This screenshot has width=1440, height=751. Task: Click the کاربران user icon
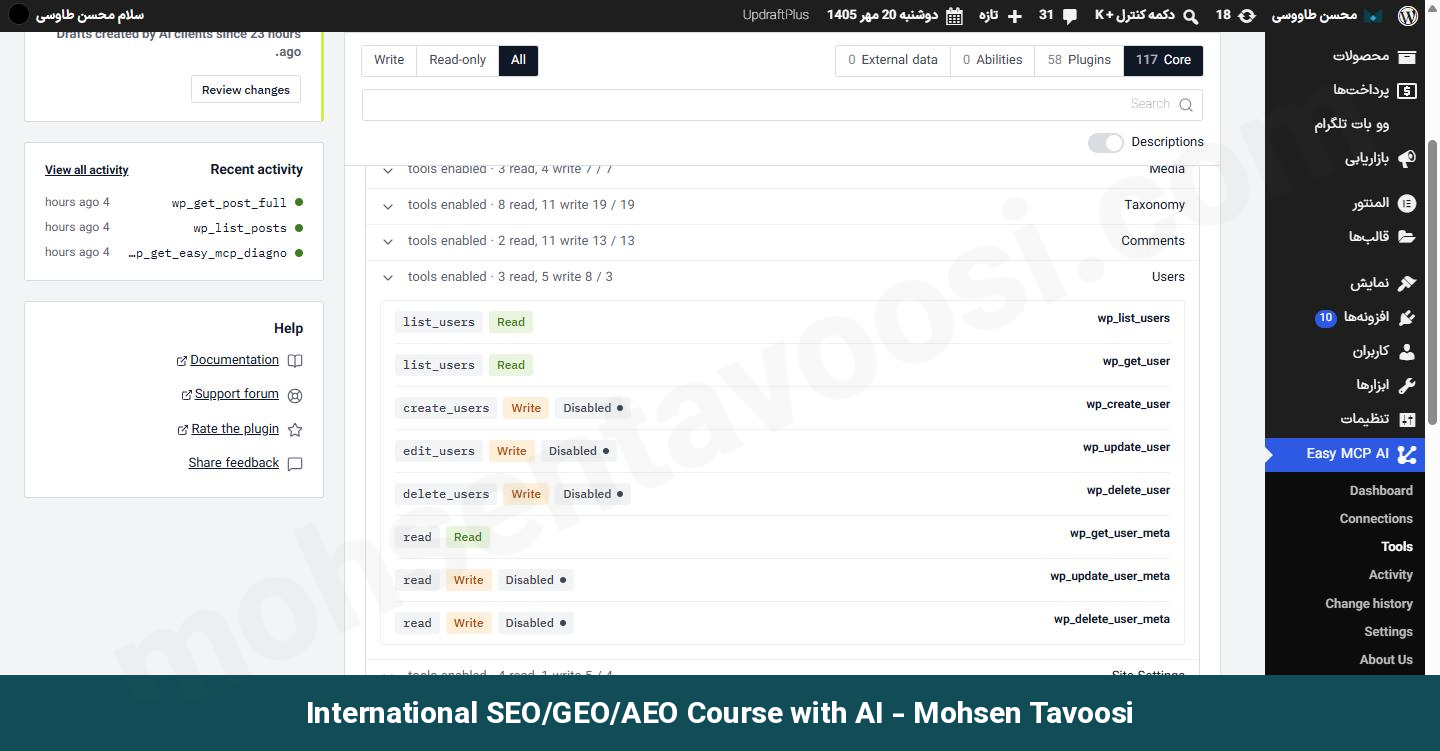1407,351
